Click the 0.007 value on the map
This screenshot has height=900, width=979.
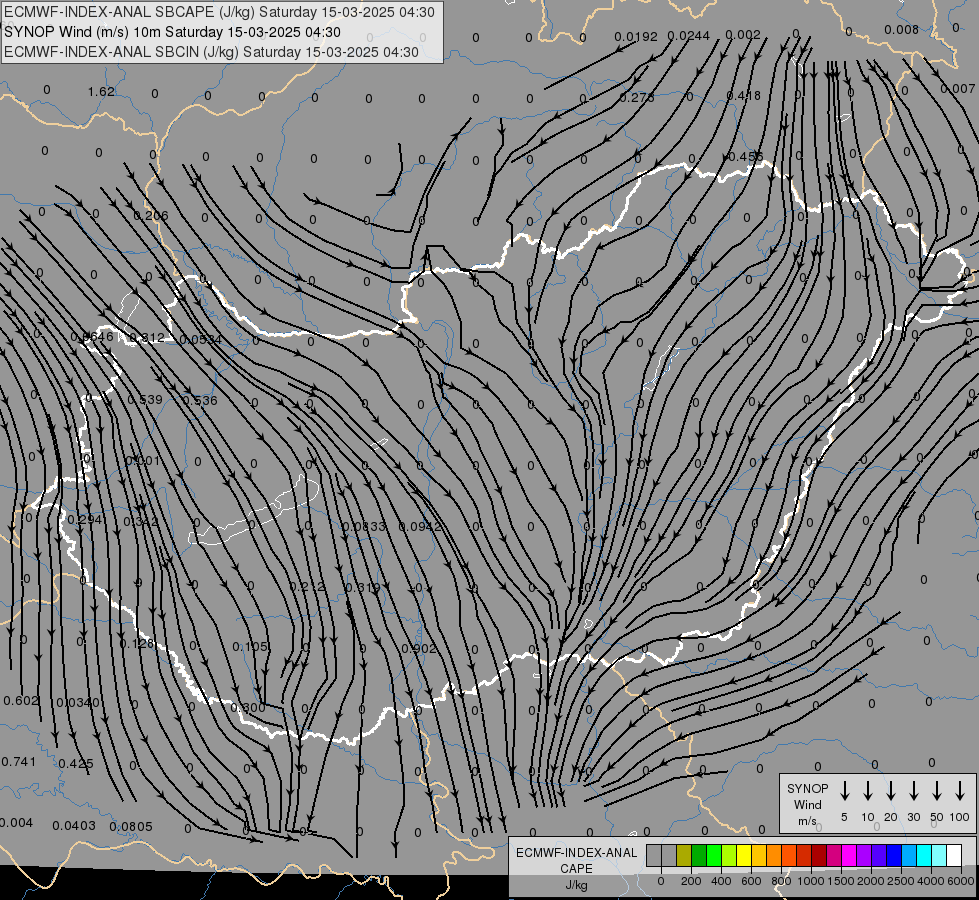[x=957, y=89]
